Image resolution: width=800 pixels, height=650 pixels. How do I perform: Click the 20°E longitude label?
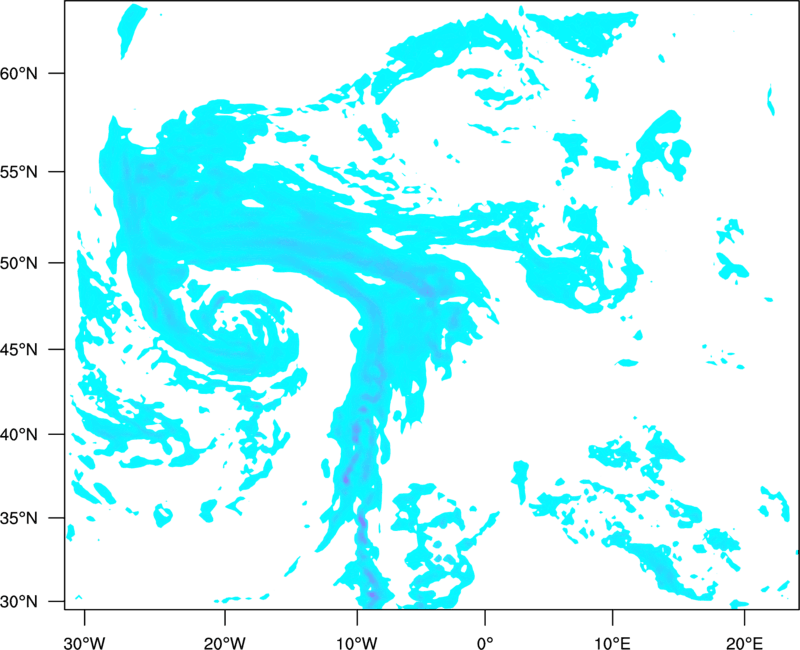(744, 643)
